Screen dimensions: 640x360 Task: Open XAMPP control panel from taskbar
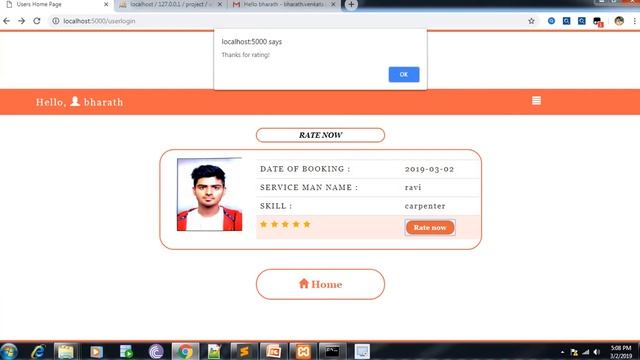(303, 351)
